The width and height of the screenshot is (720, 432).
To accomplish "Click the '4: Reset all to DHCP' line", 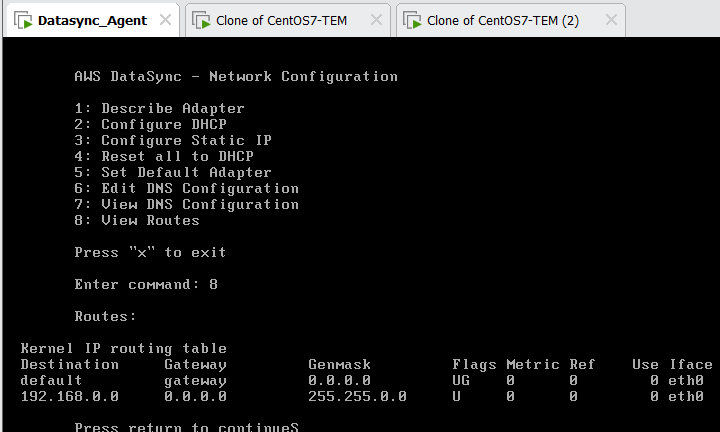I will click(164, 156).
